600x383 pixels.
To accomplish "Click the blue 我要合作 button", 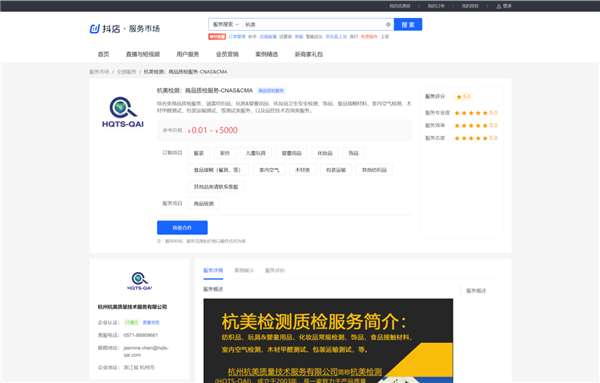I will click(x=182, y=228).
